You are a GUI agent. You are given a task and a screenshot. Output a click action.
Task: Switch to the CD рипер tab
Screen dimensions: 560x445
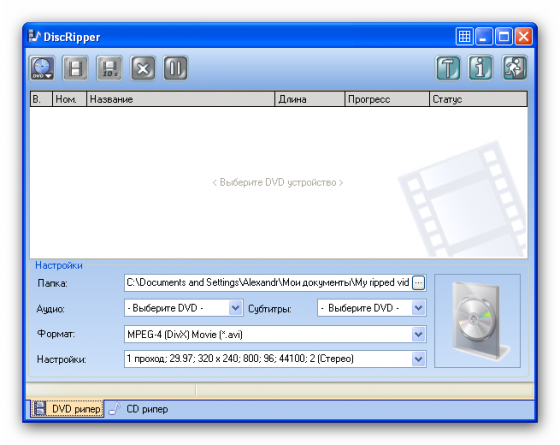pyautogui.click(x=139, y=409)
